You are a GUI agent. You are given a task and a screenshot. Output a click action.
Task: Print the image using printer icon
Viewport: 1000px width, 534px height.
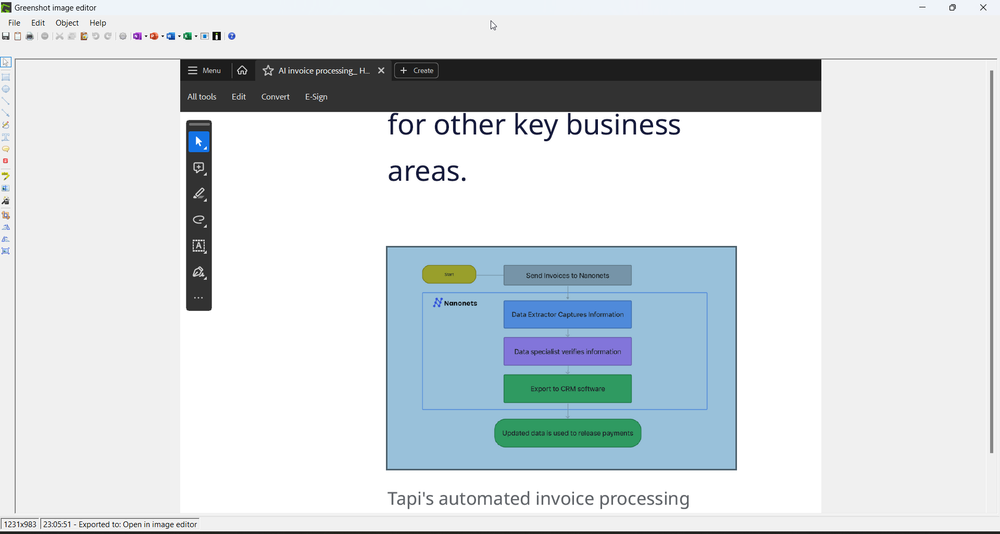click(x=30, y=36)
